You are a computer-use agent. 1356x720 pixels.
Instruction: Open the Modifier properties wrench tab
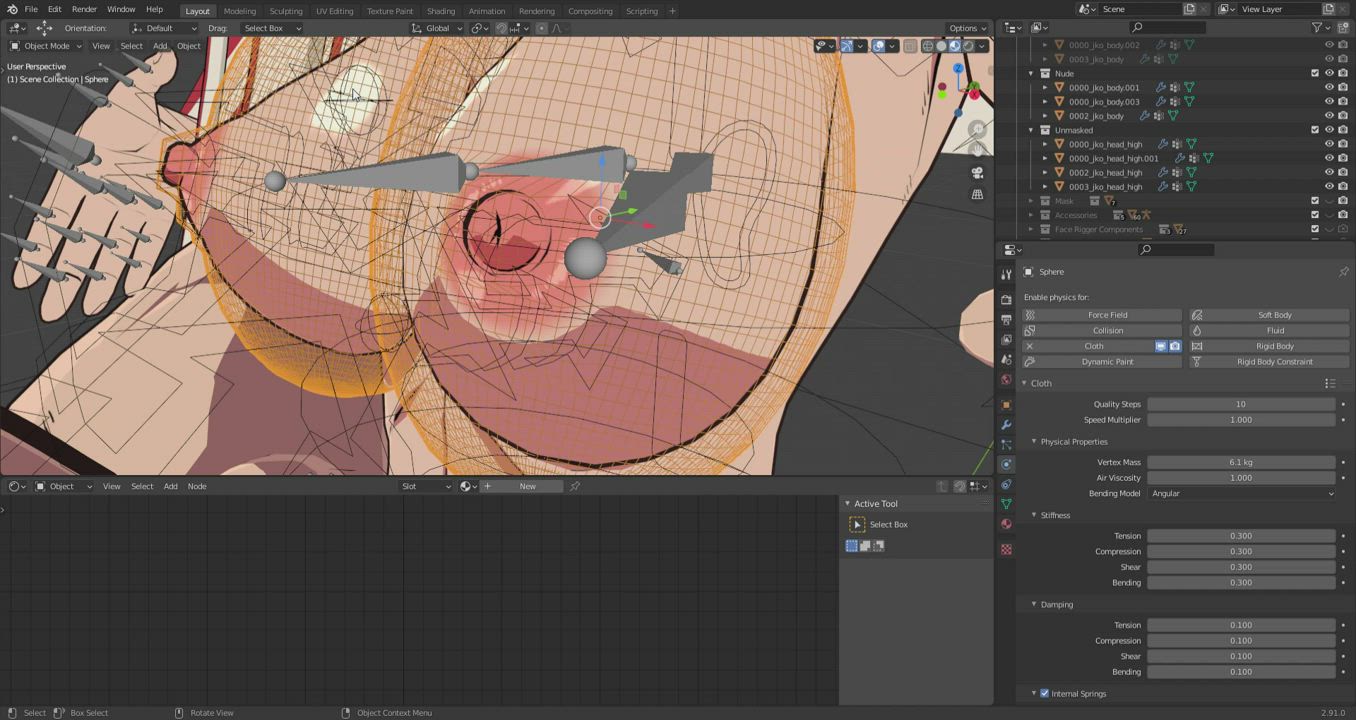[1006, 425]
